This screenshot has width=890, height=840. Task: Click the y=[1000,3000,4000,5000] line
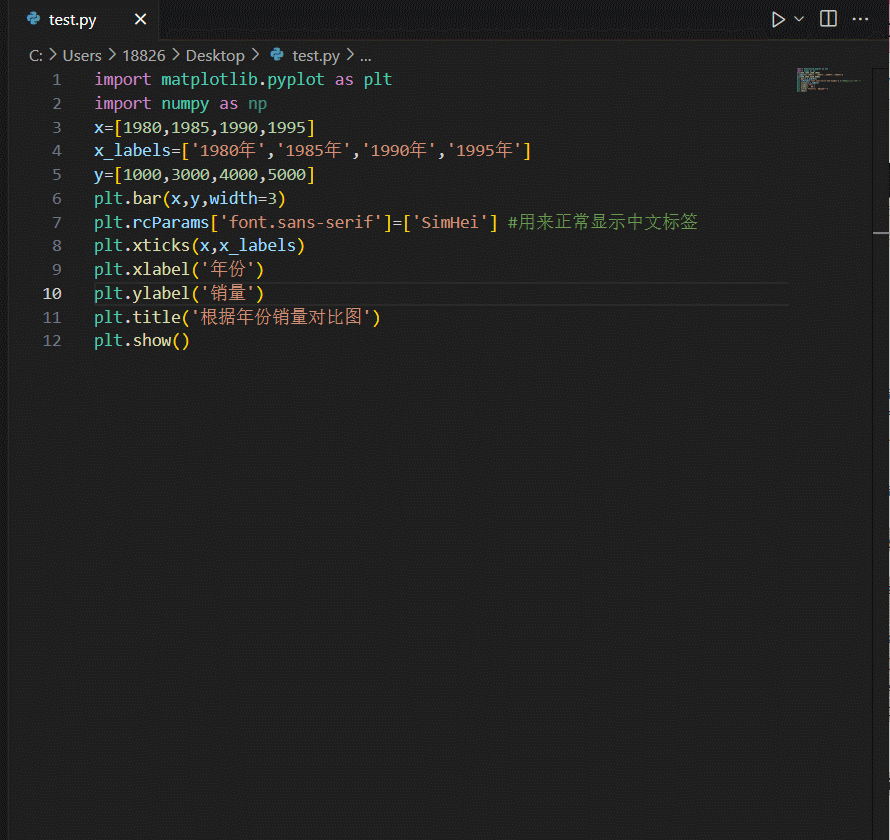click(x=204, y=175)
